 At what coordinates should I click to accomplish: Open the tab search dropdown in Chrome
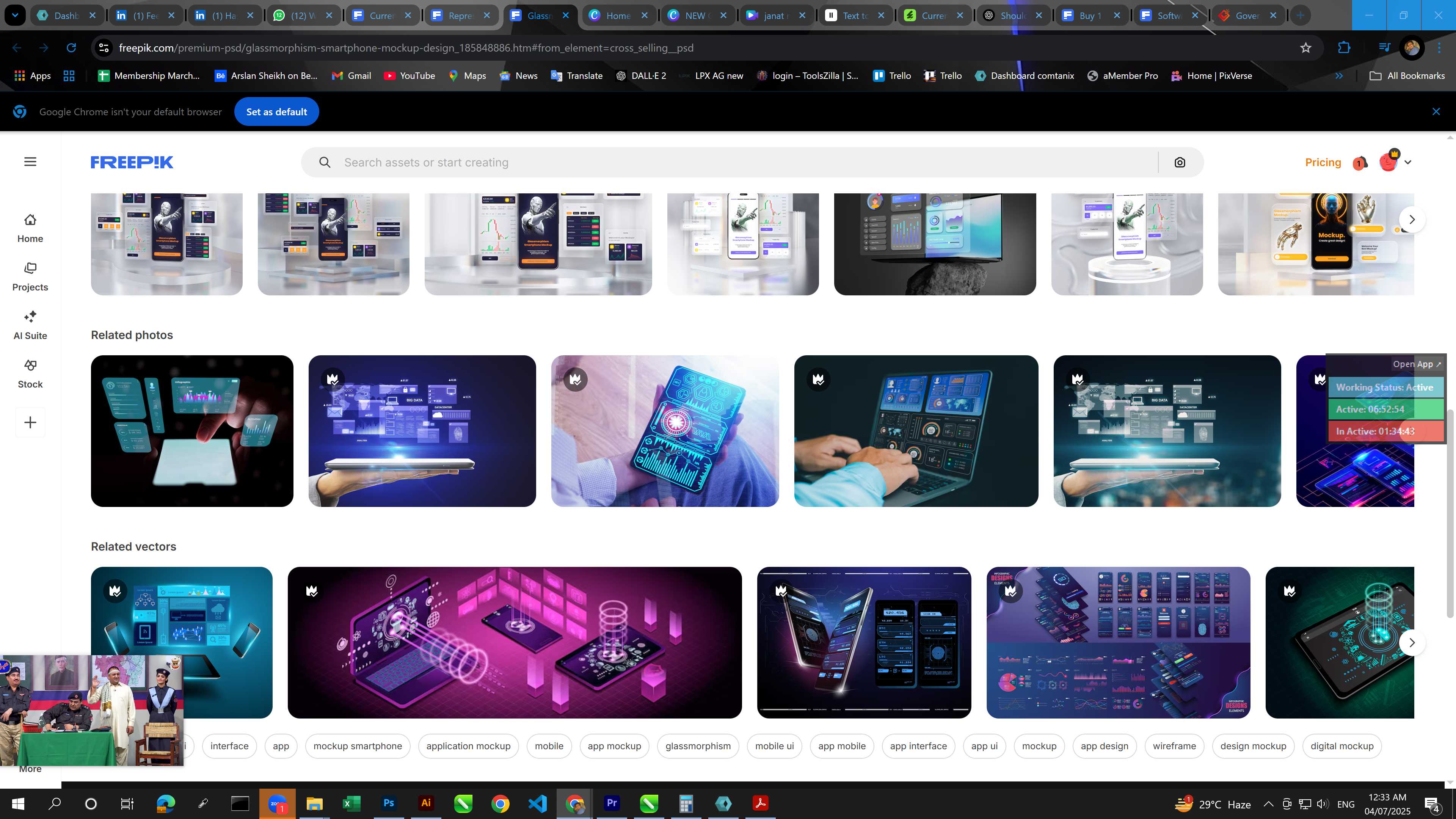click(15, 15)
